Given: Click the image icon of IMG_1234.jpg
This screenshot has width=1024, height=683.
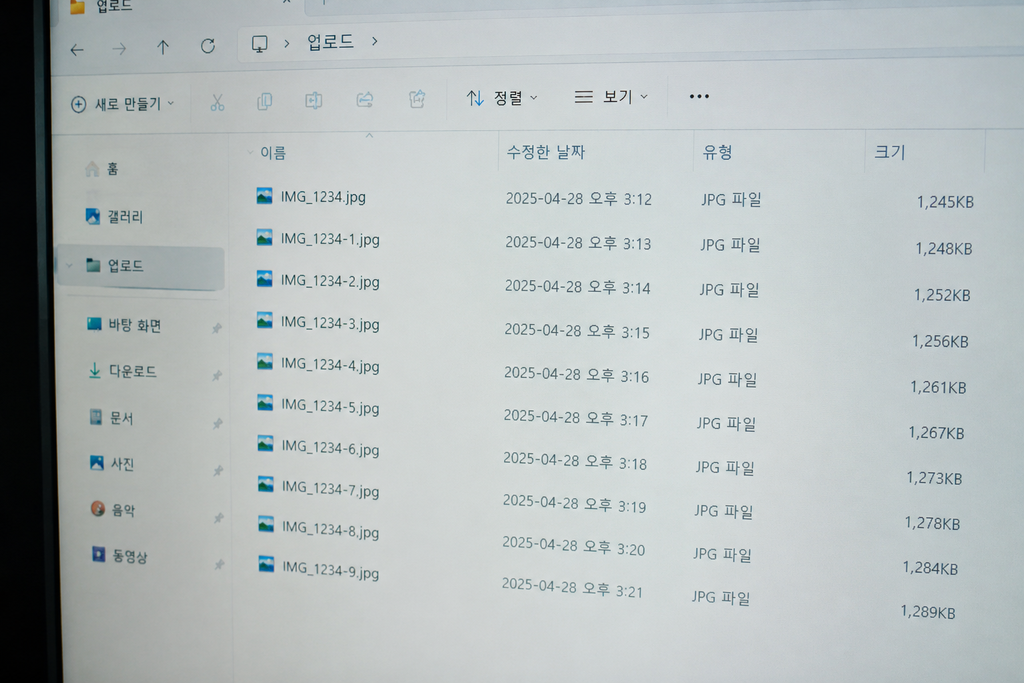Looking at the screenshot, I should point(264,195).
